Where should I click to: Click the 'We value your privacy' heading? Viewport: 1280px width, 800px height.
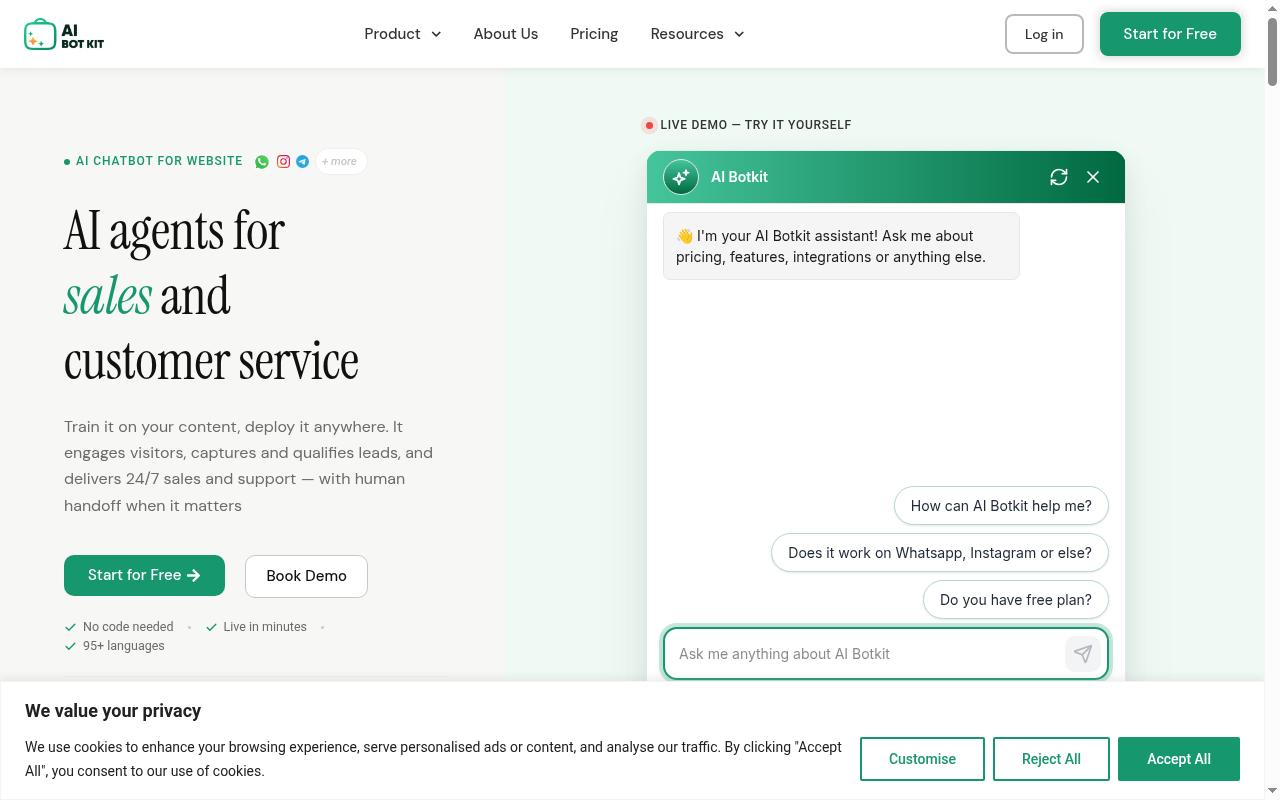tap(113, 711)
